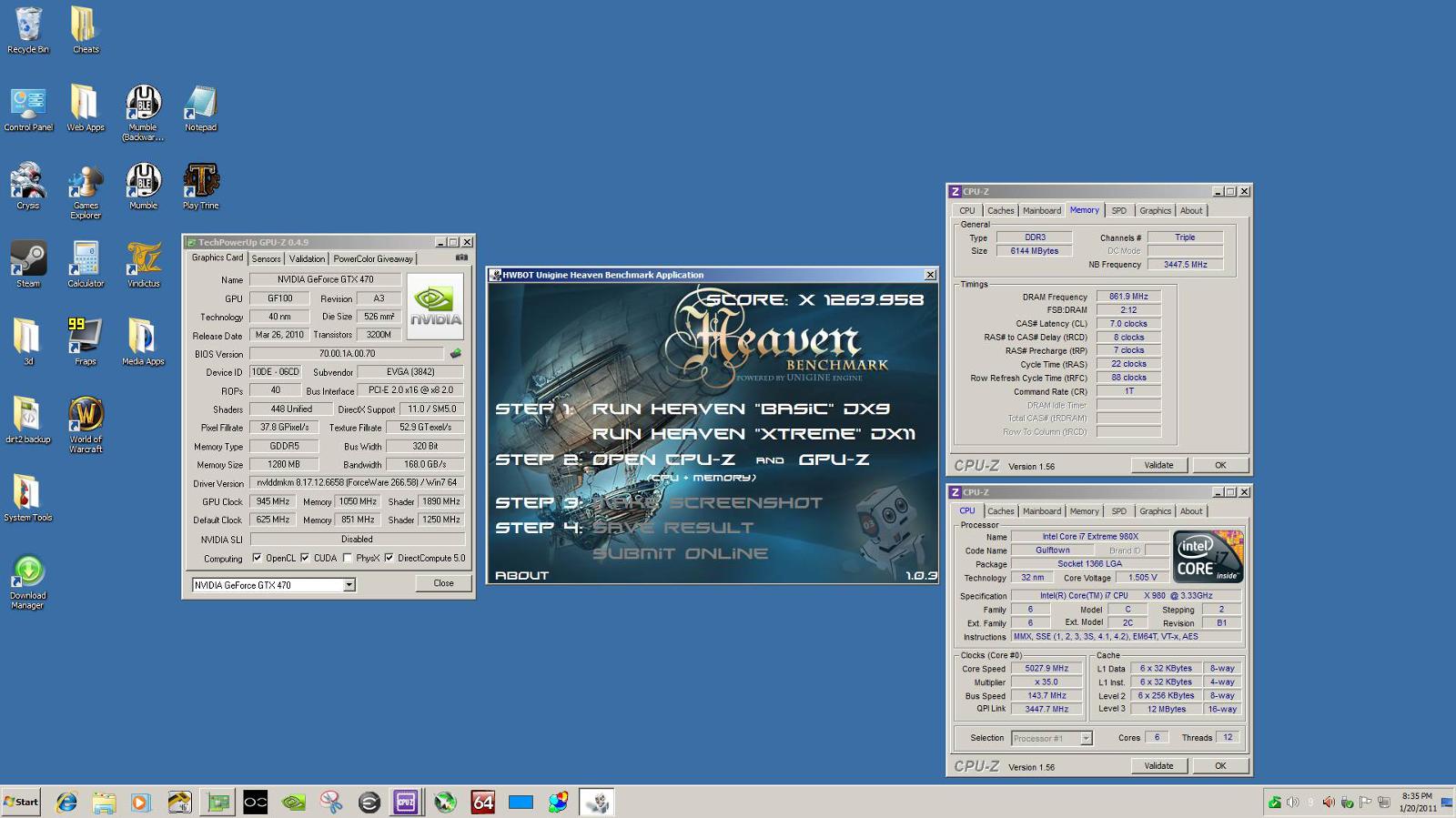Click GPU-Z link in Heaven step 2
Image resolution: width=1456 pixels, height=818 pixels.
834,459
